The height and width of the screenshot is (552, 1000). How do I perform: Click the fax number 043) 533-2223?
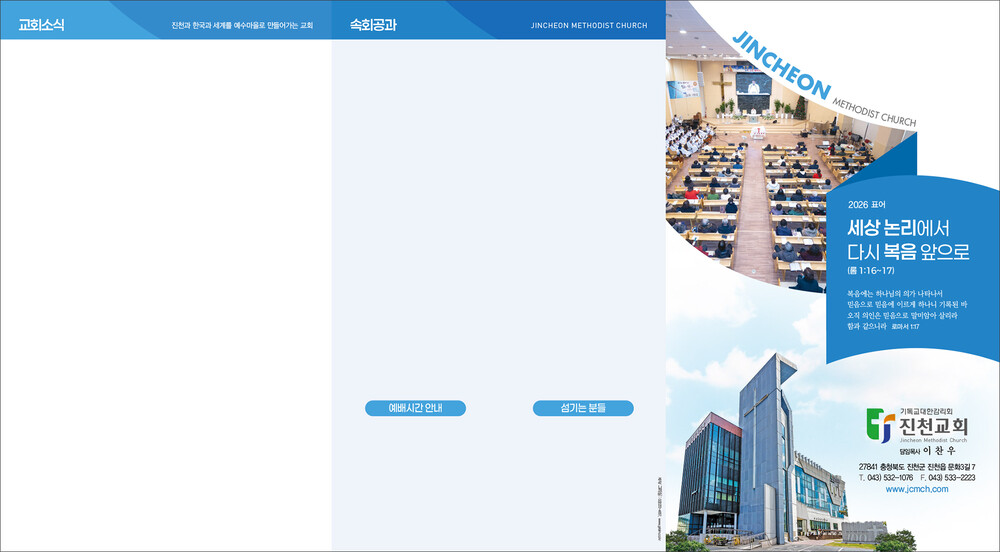coord(947,477)
